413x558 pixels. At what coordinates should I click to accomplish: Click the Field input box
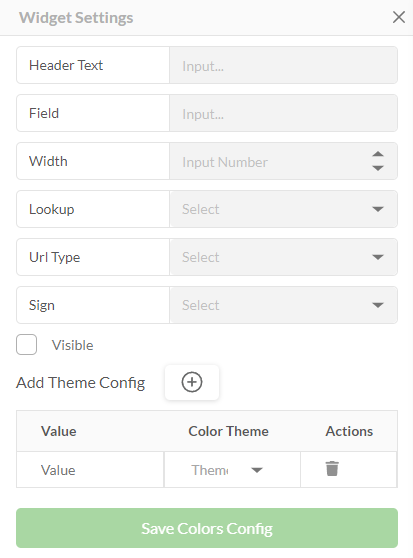(283, 113)
